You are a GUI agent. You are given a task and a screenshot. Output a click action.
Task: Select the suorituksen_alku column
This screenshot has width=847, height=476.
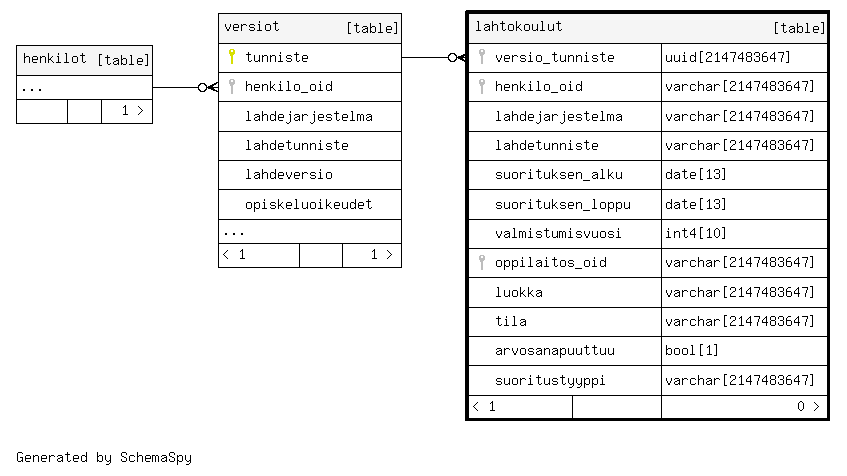(x=559, y=174)
